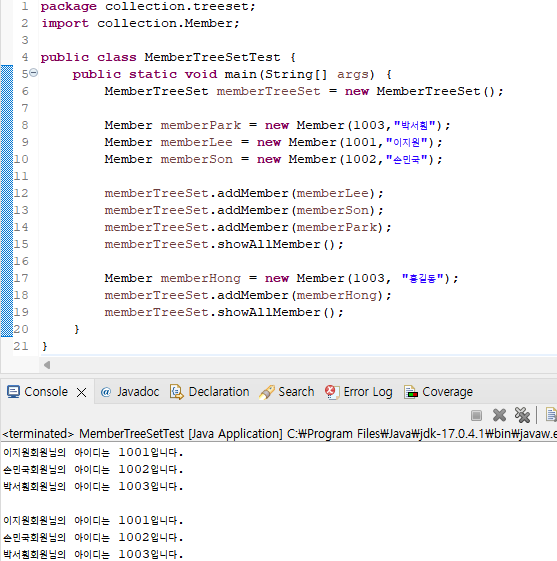Image resolution: width=557 pixels, height=561 pixels.
Task: Click showAllMember() call on line 15
Action: point(276,244)
